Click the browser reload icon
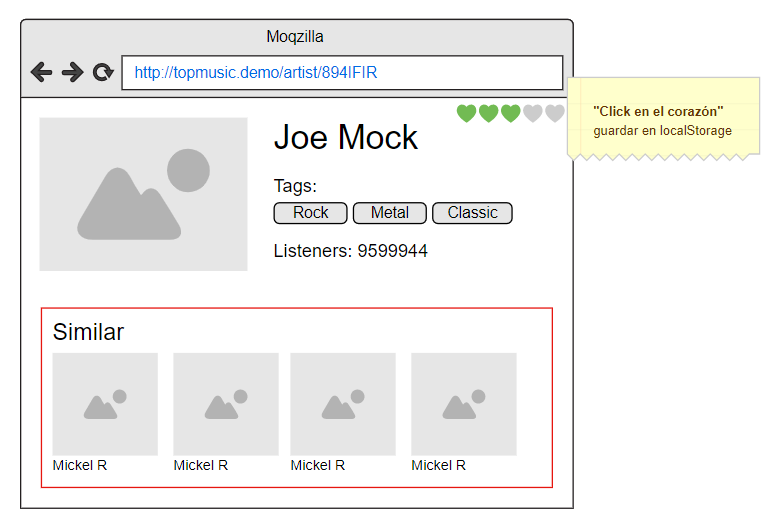 pos(103,72)
